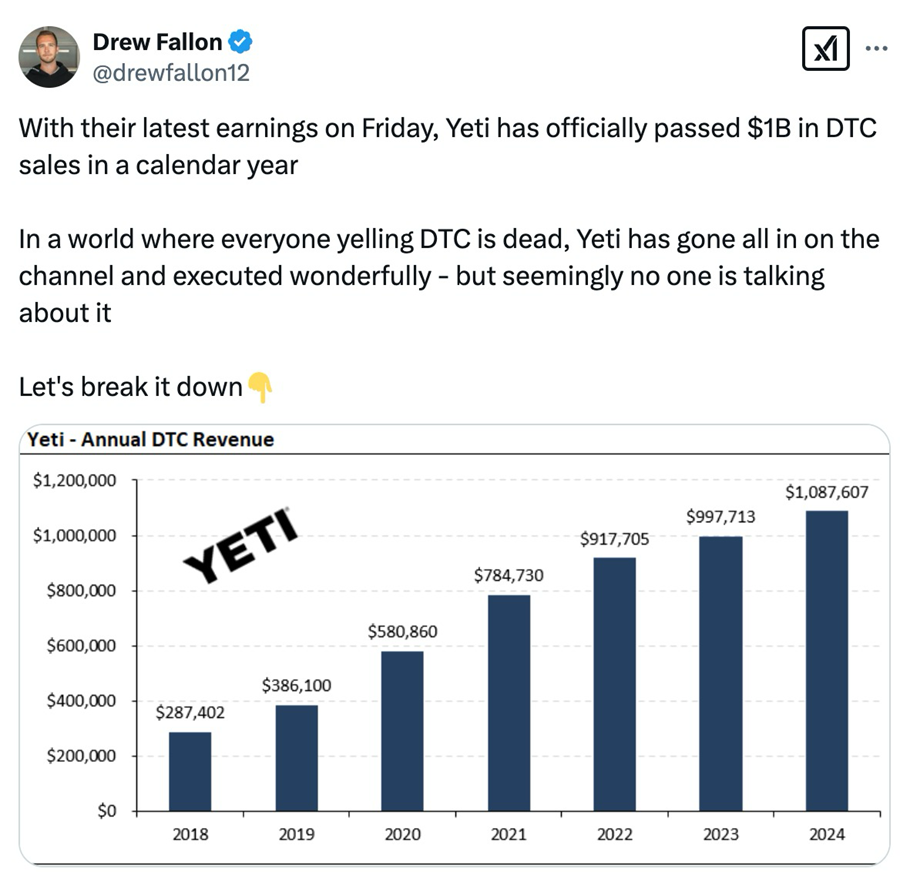Open Drew Fallon's profile from the display name
Viewport: 900px width, 872px height.
pos(156,42)
